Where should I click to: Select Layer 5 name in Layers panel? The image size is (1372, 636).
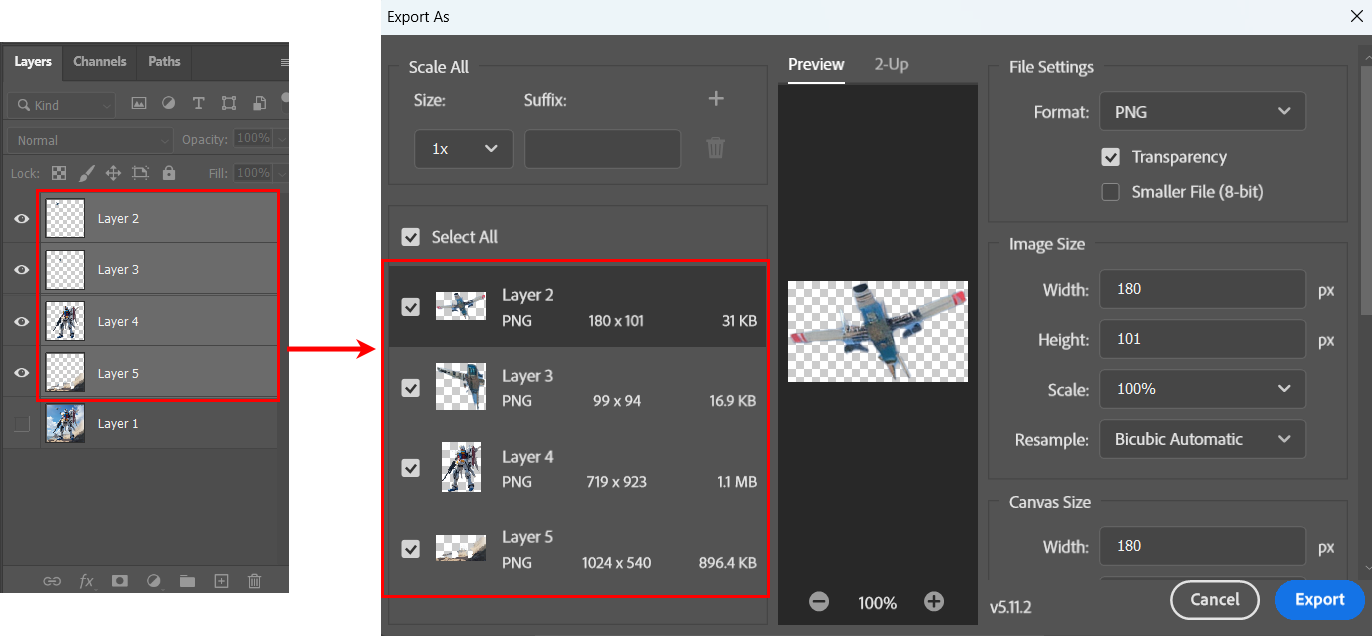coord(118,373)
